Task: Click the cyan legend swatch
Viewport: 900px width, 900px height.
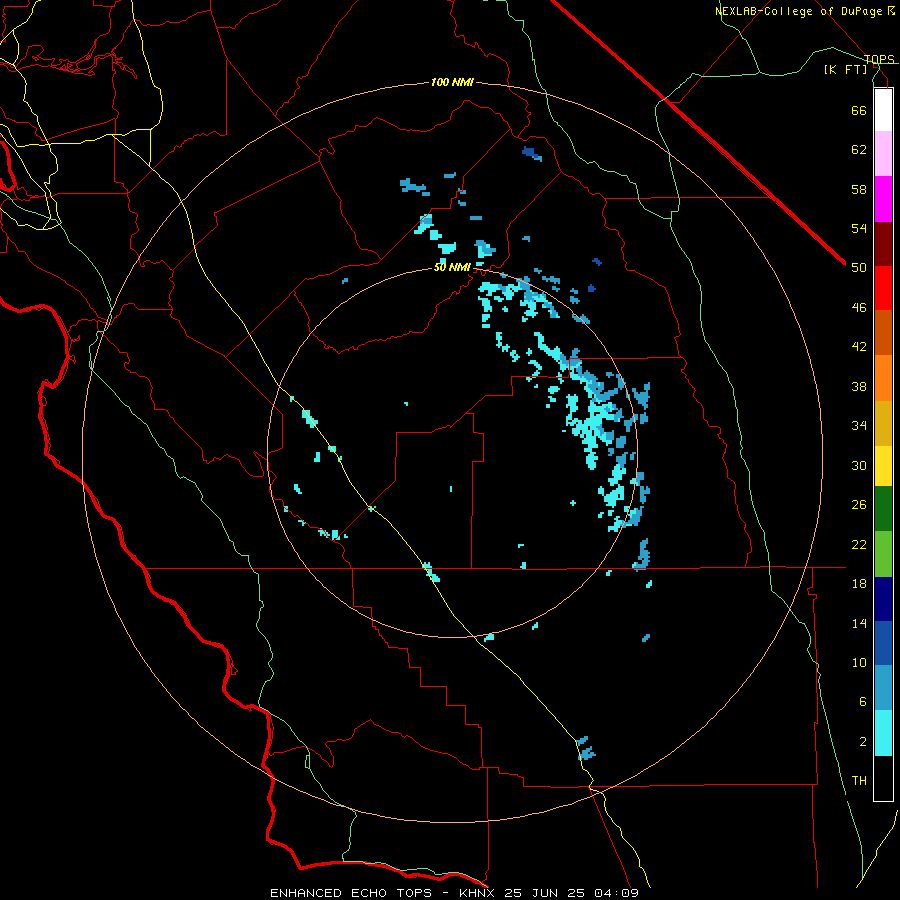Action: [x=883, y=733]
